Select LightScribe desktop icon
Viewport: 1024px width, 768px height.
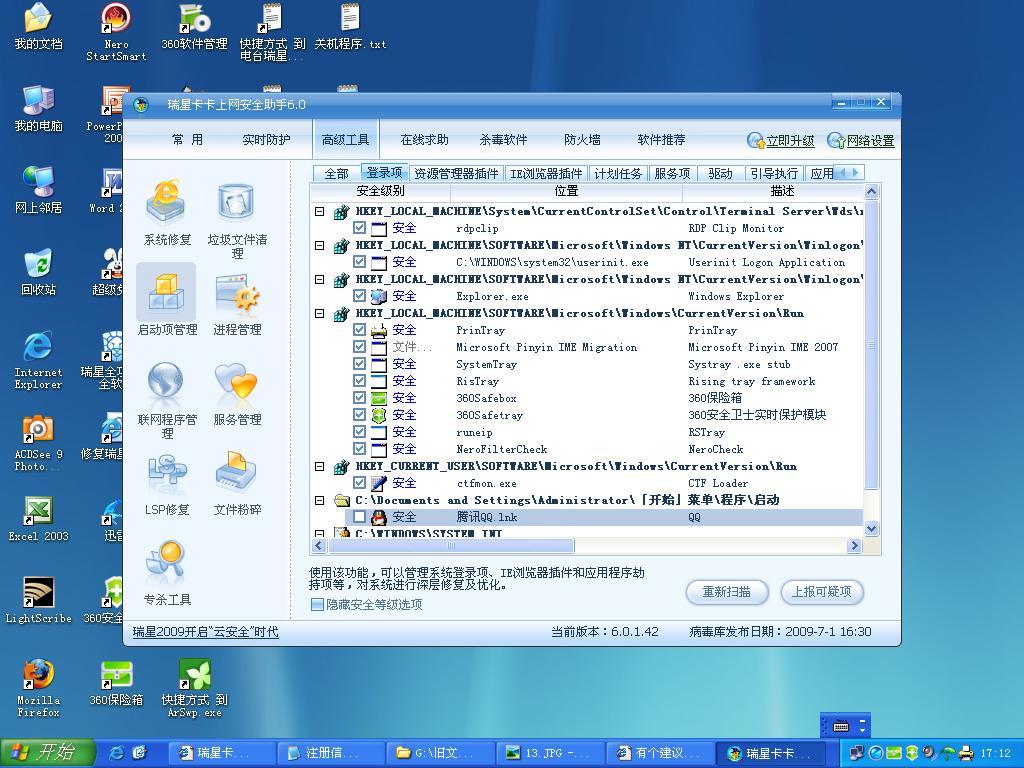coord(38,601)
